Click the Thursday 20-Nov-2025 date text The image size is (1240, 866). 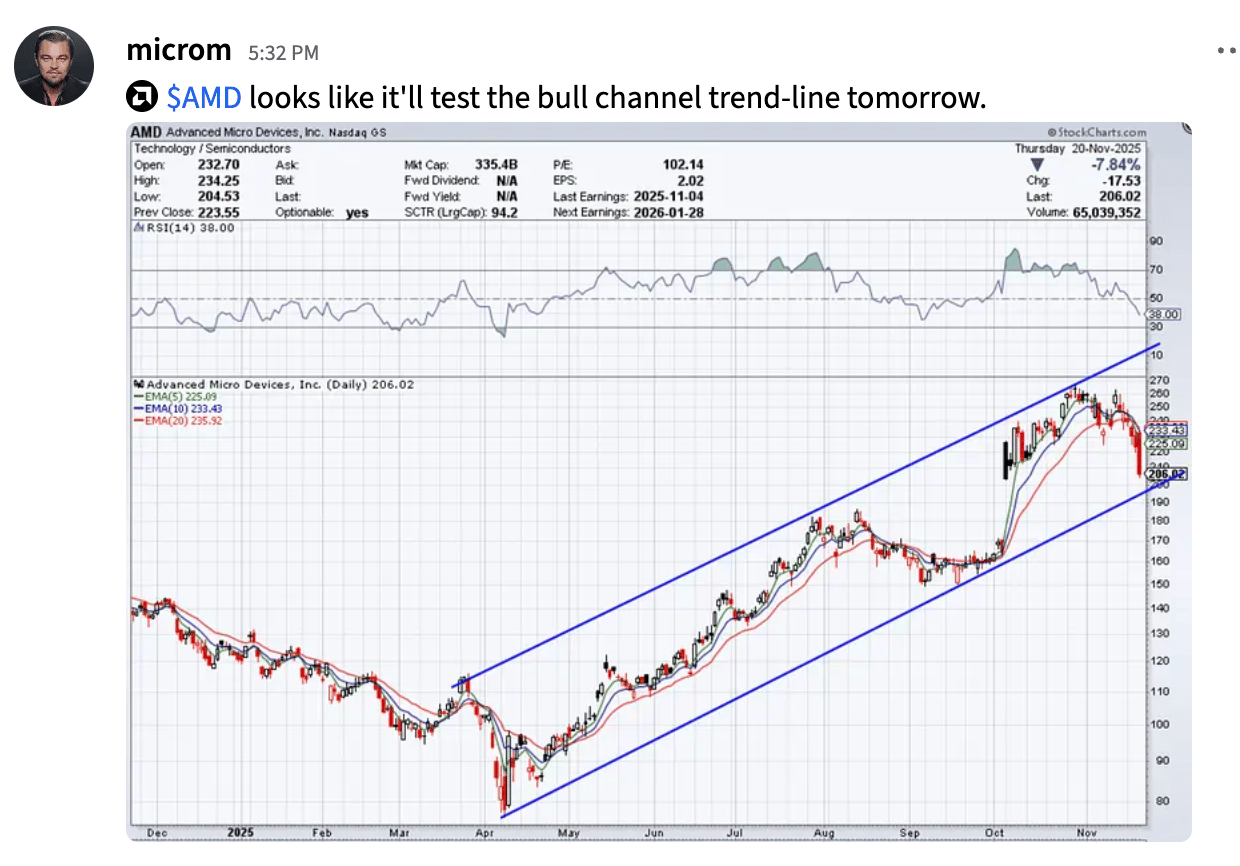pyautogui.click(x=1078, y=148)
